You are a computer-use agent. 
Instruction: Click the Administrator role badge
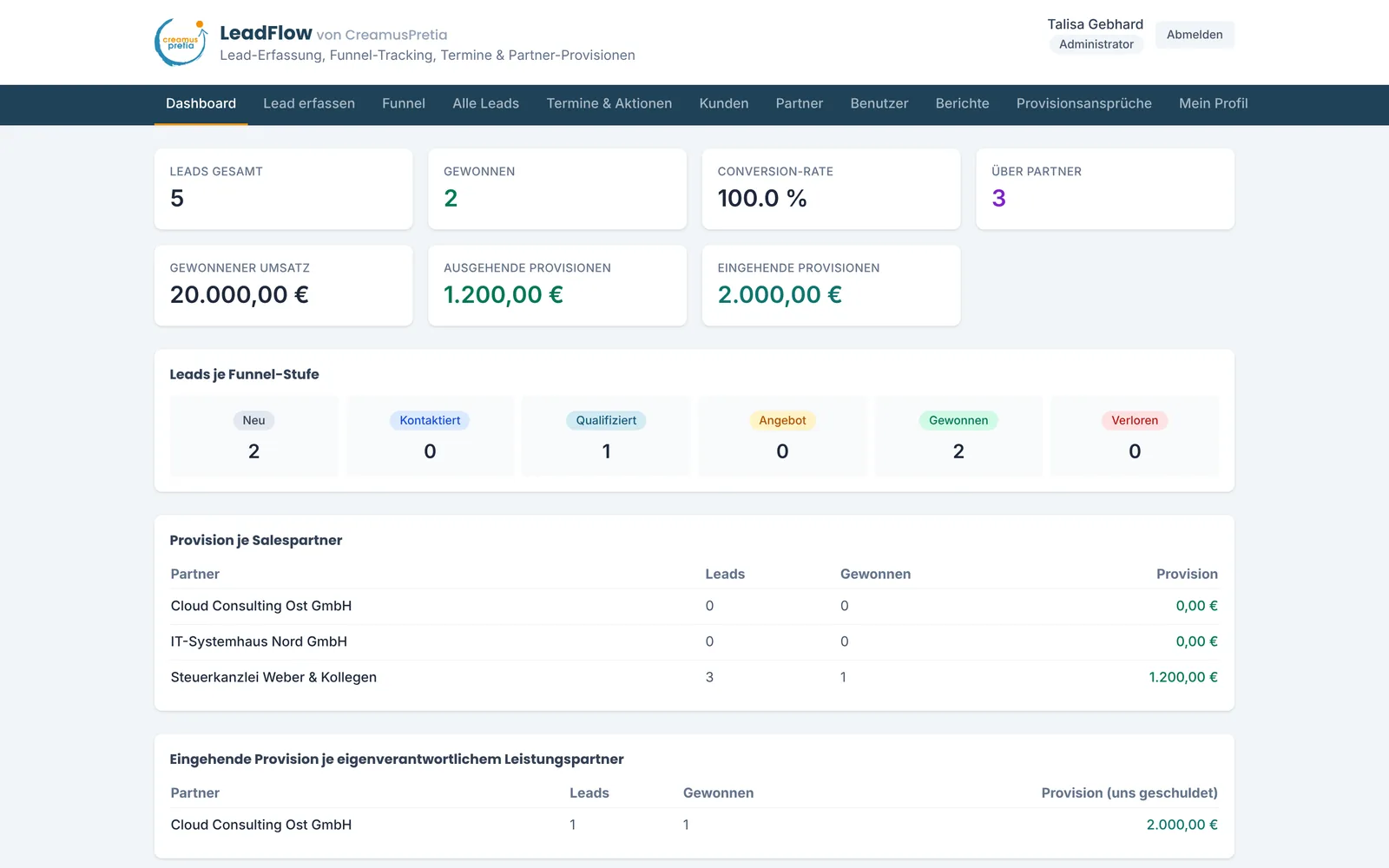pos(1096,44)
